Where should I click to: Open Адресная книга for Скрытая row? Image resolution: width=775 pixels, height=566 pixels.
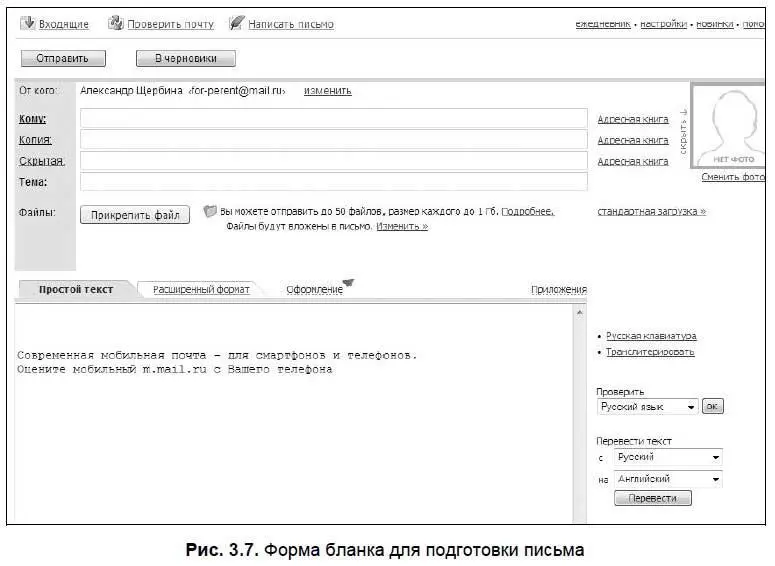tap(633, 162)
